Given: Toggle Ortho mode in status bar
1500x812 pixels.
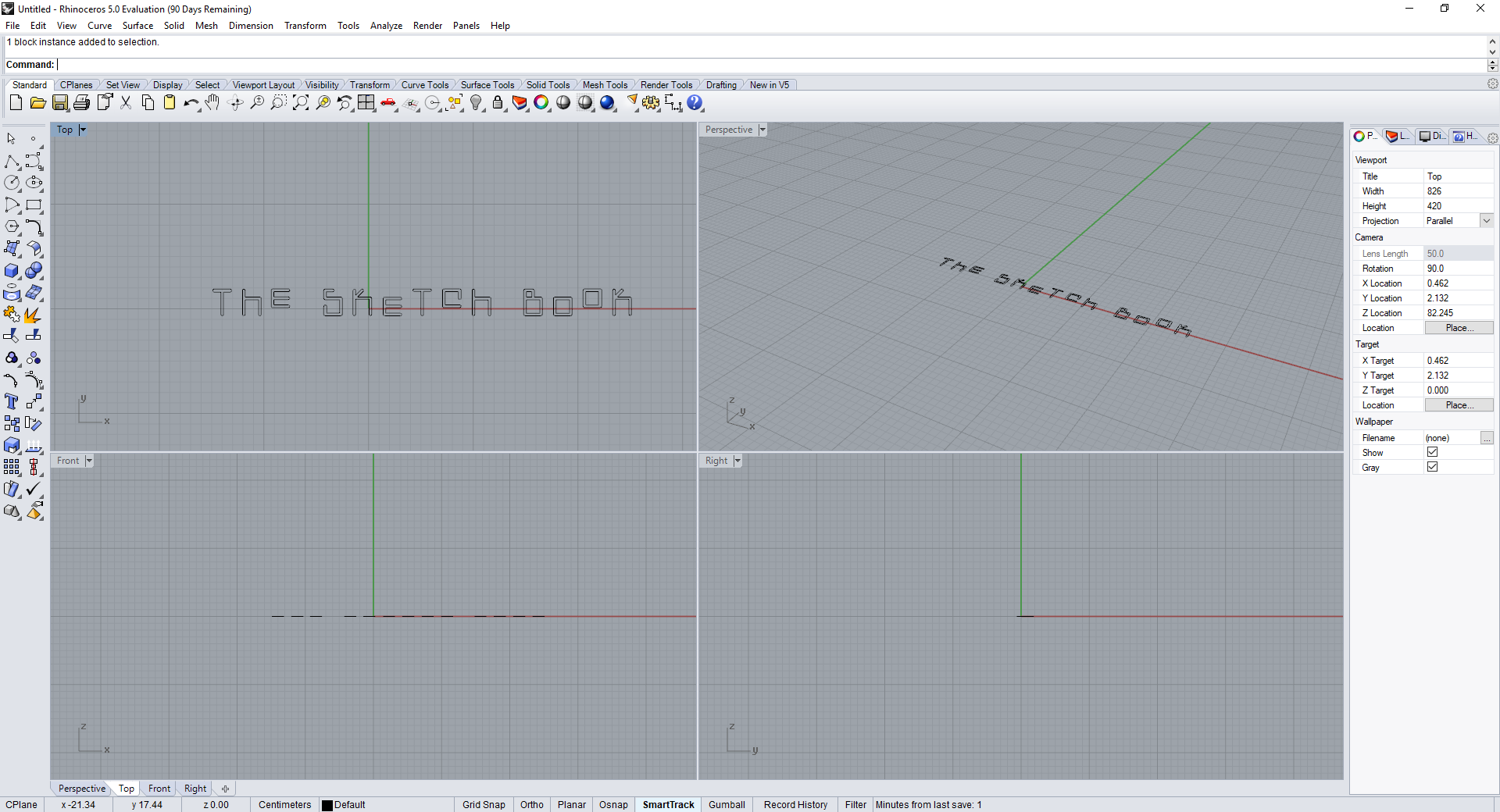Looking at the screenshot, I should 532,805.
